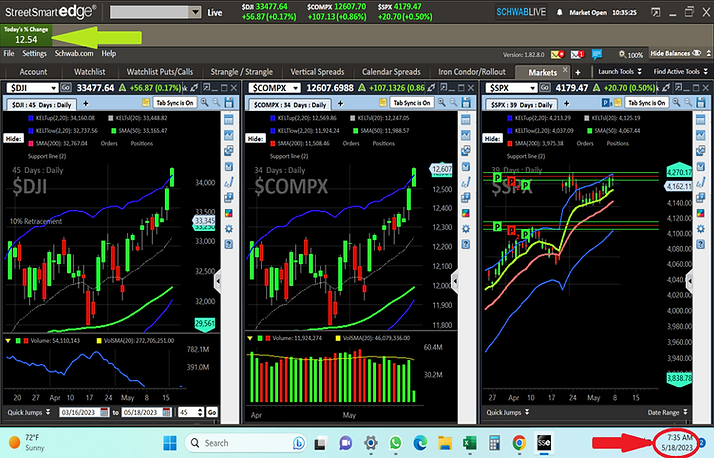Open the SCHWABLIVE button
Image resolution: width=714 pixels, height=458 pixels.
pyautogui.click(x=521, y=12)
